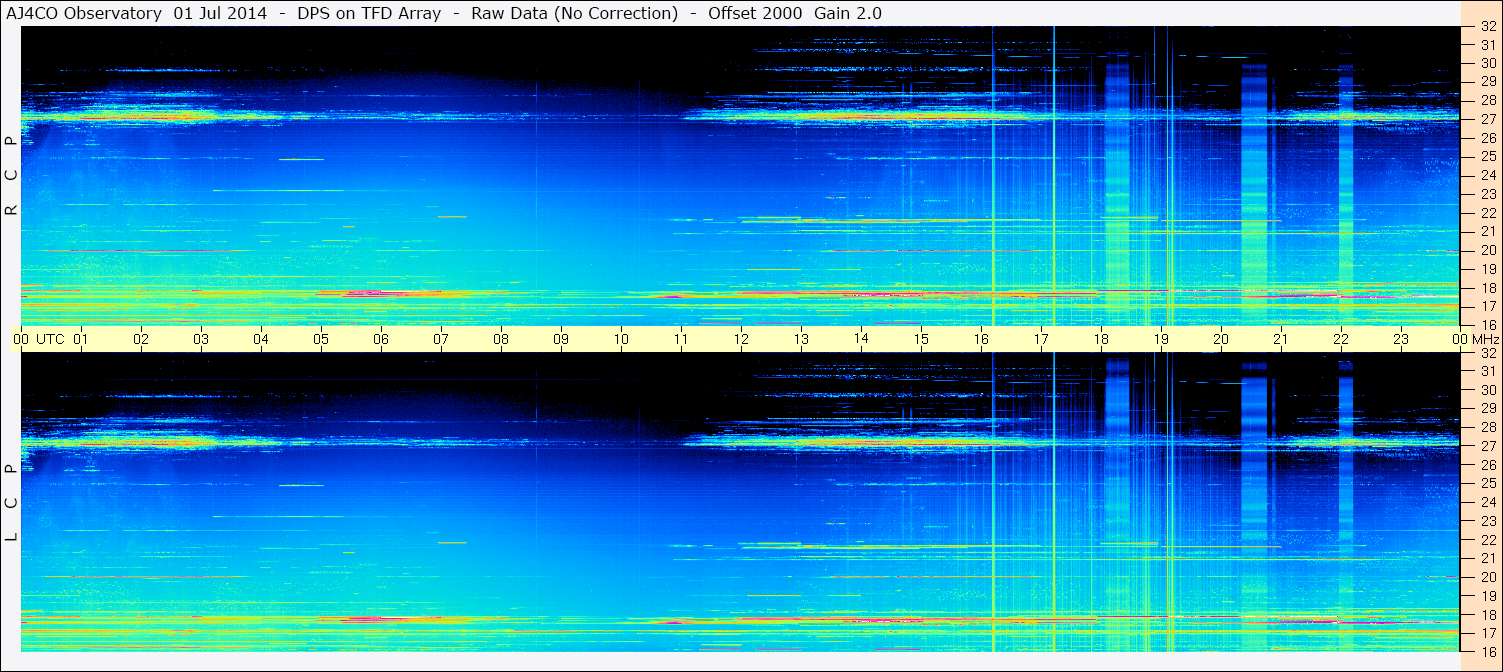Select the 11 hour mark on time axis

point(681,339)
